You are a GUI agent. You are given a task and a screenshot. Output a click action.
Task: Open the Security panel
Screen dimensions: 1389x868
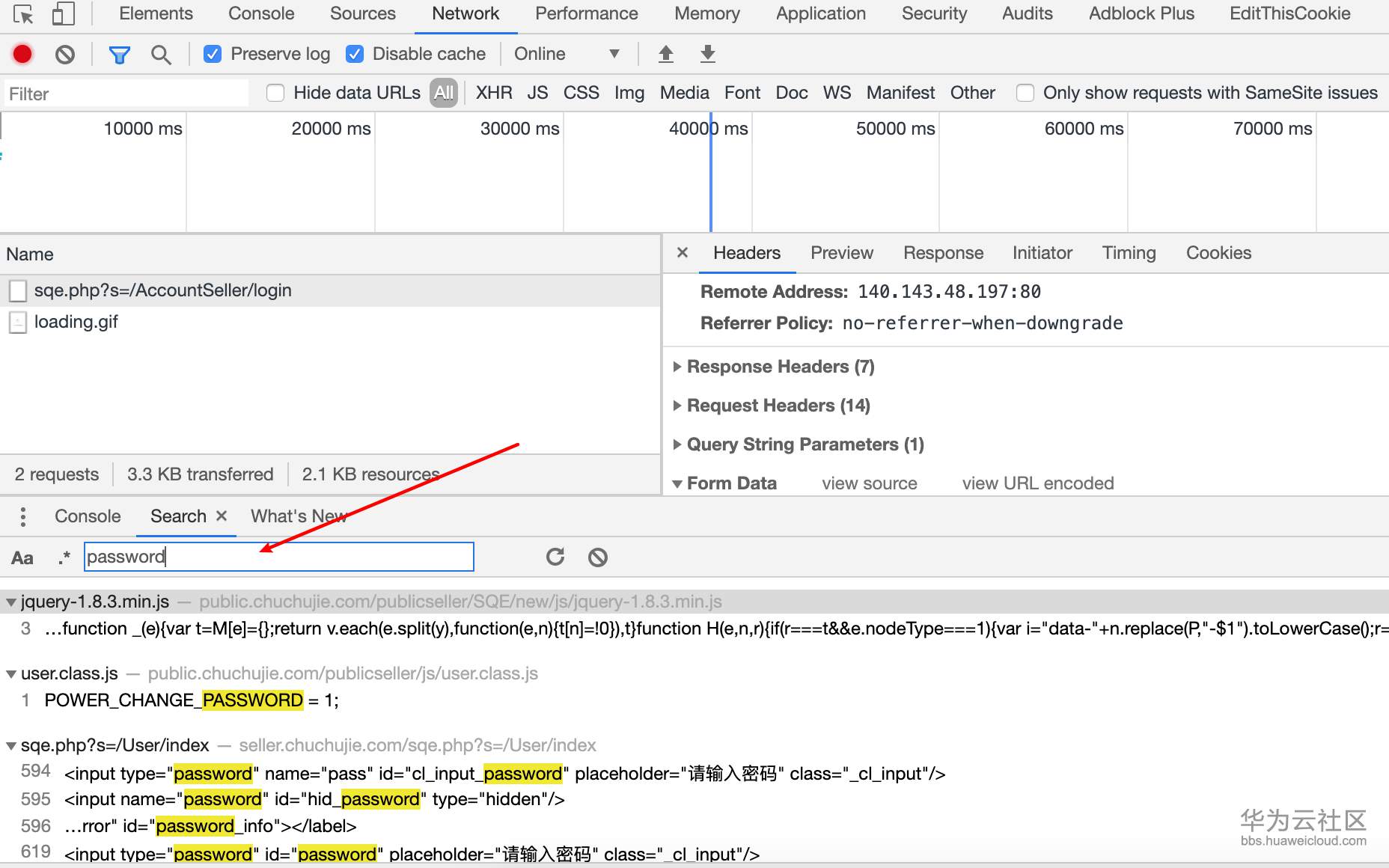(934, 13)
